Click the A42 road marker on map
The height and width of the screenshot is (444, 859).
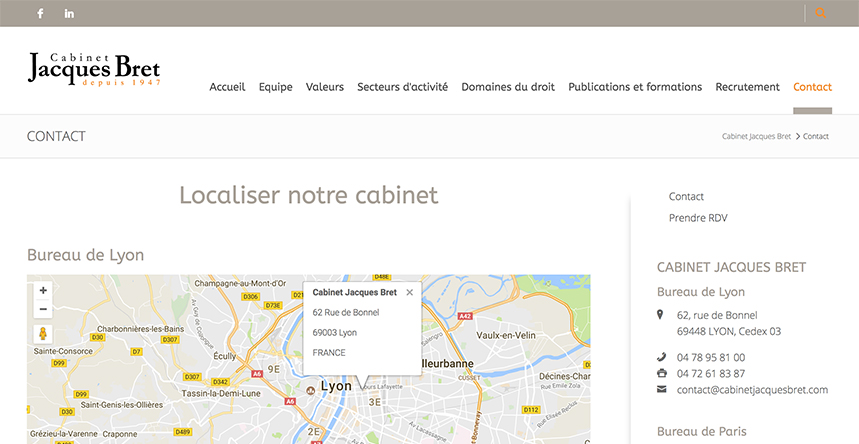[x=465, y=316]
